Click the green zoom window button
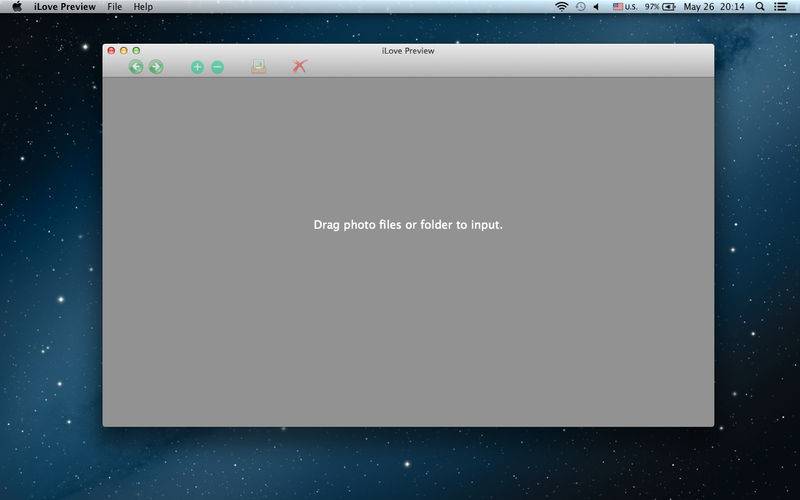This screenshot has height=500, width=800. click(x=136, y=51)
